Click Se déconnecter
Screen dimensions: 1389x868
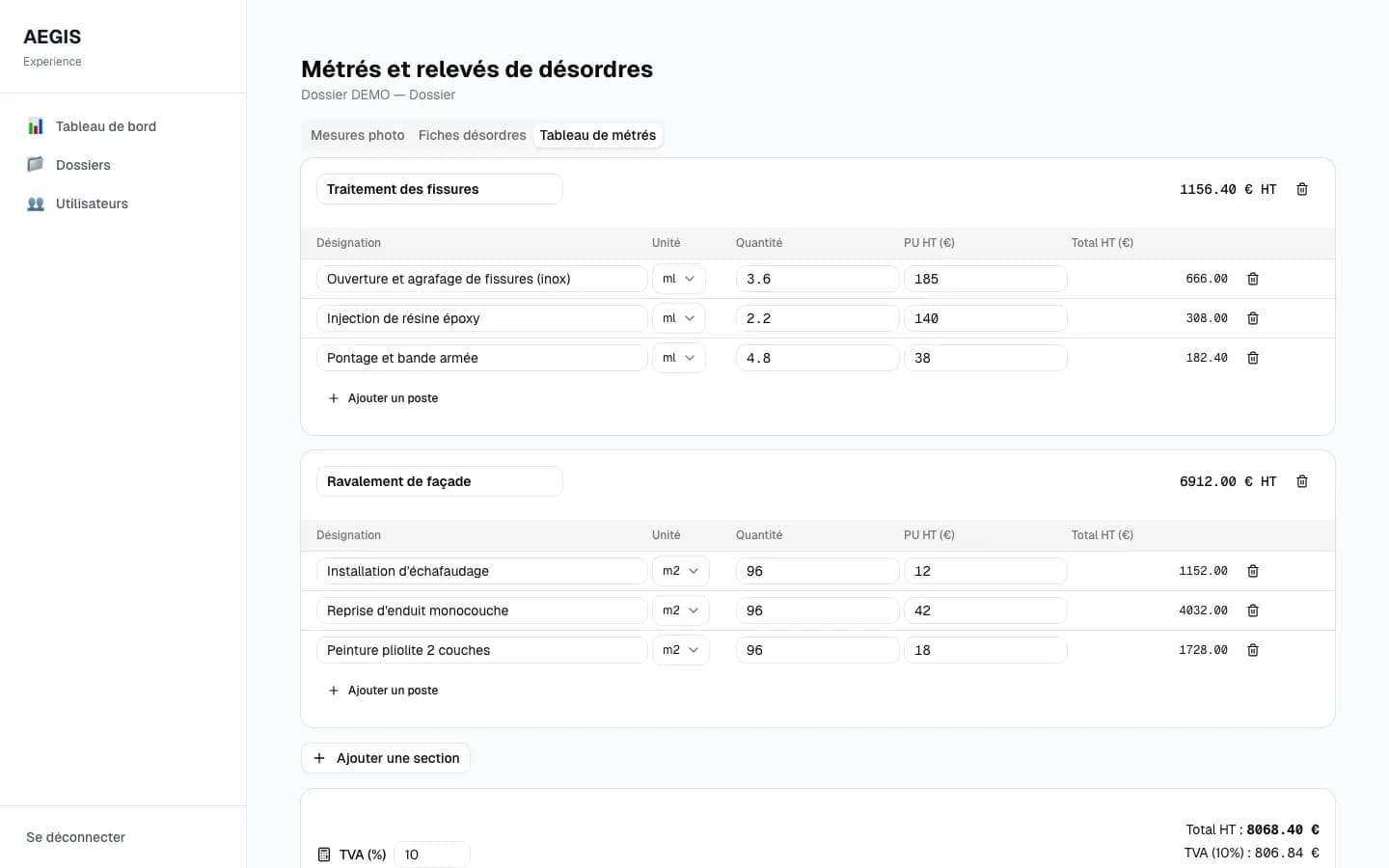(76, 837)
